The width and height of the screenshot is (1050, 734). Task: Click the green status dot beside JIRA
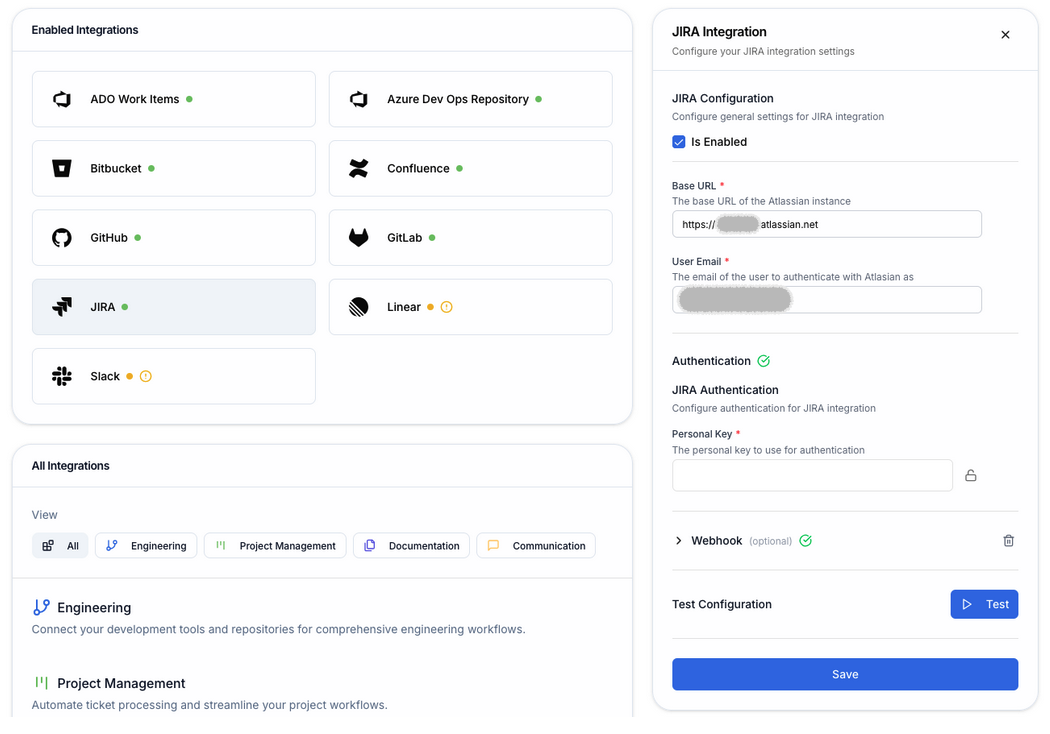(x=125, y=307)
